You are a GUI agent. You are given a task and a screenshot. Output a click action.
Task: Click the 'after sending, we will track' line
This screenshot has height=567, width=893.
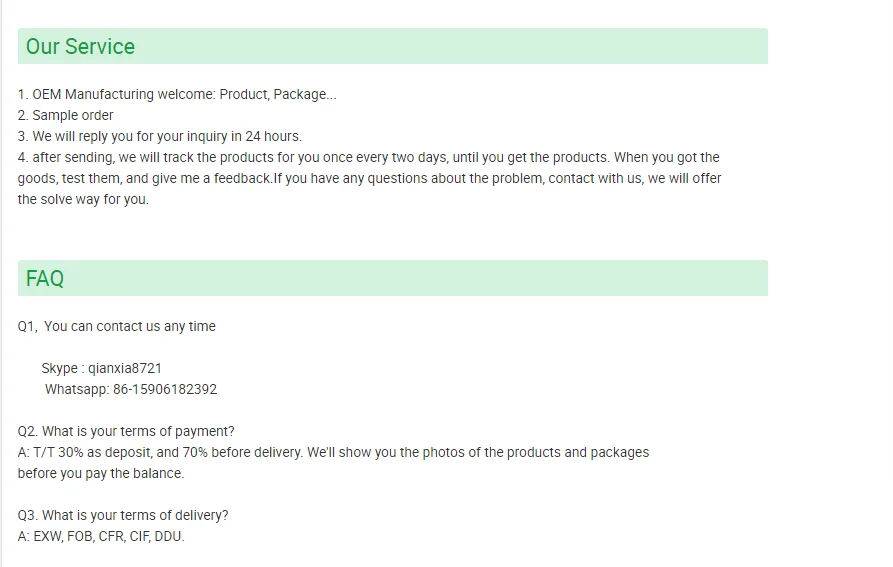pyautogui.click(x=368, y=158)
